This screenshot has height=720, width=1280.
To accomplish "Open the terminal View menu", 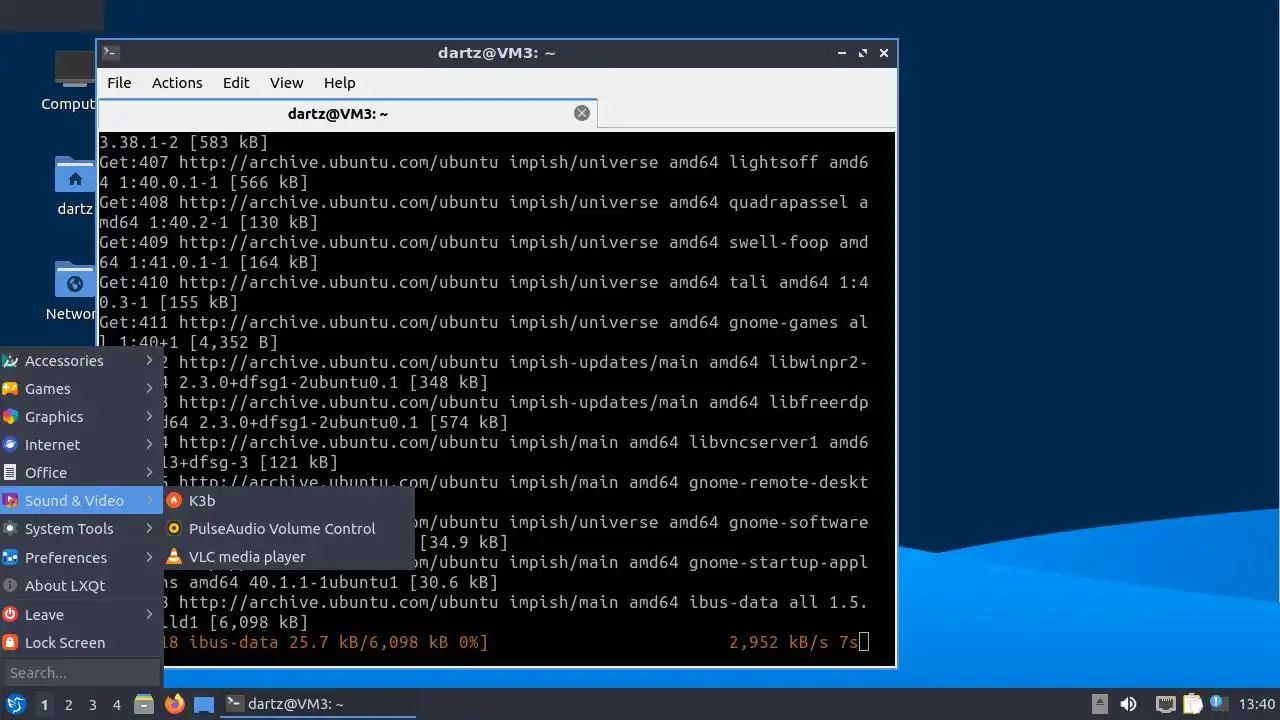I will tap(286, 83).
